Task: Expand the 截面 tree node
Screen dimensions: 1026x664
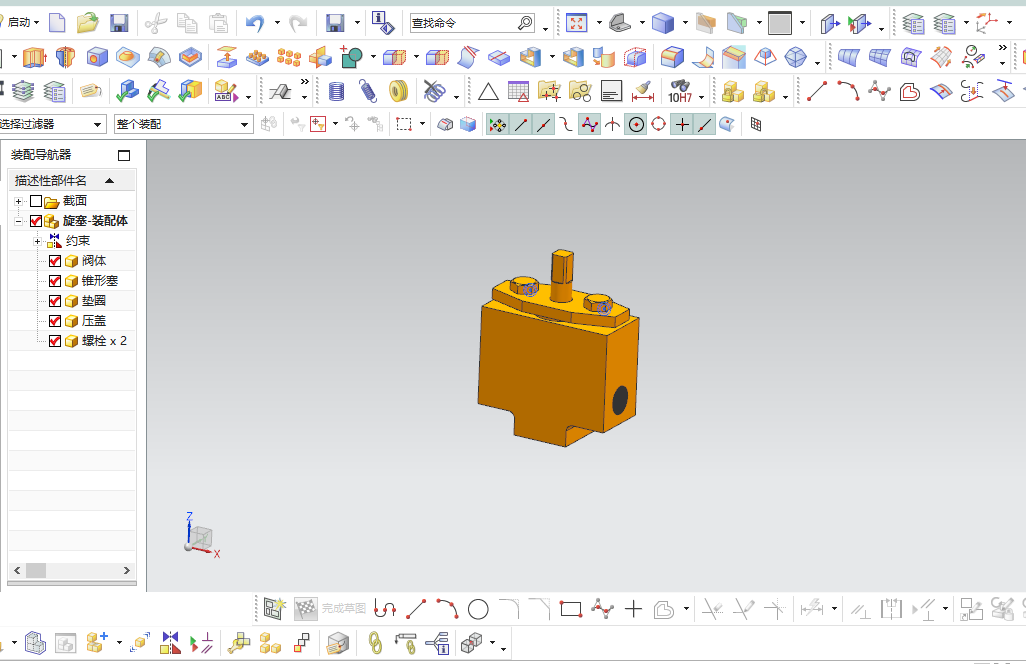Action: pyautogui.click(x=18, y=201)
